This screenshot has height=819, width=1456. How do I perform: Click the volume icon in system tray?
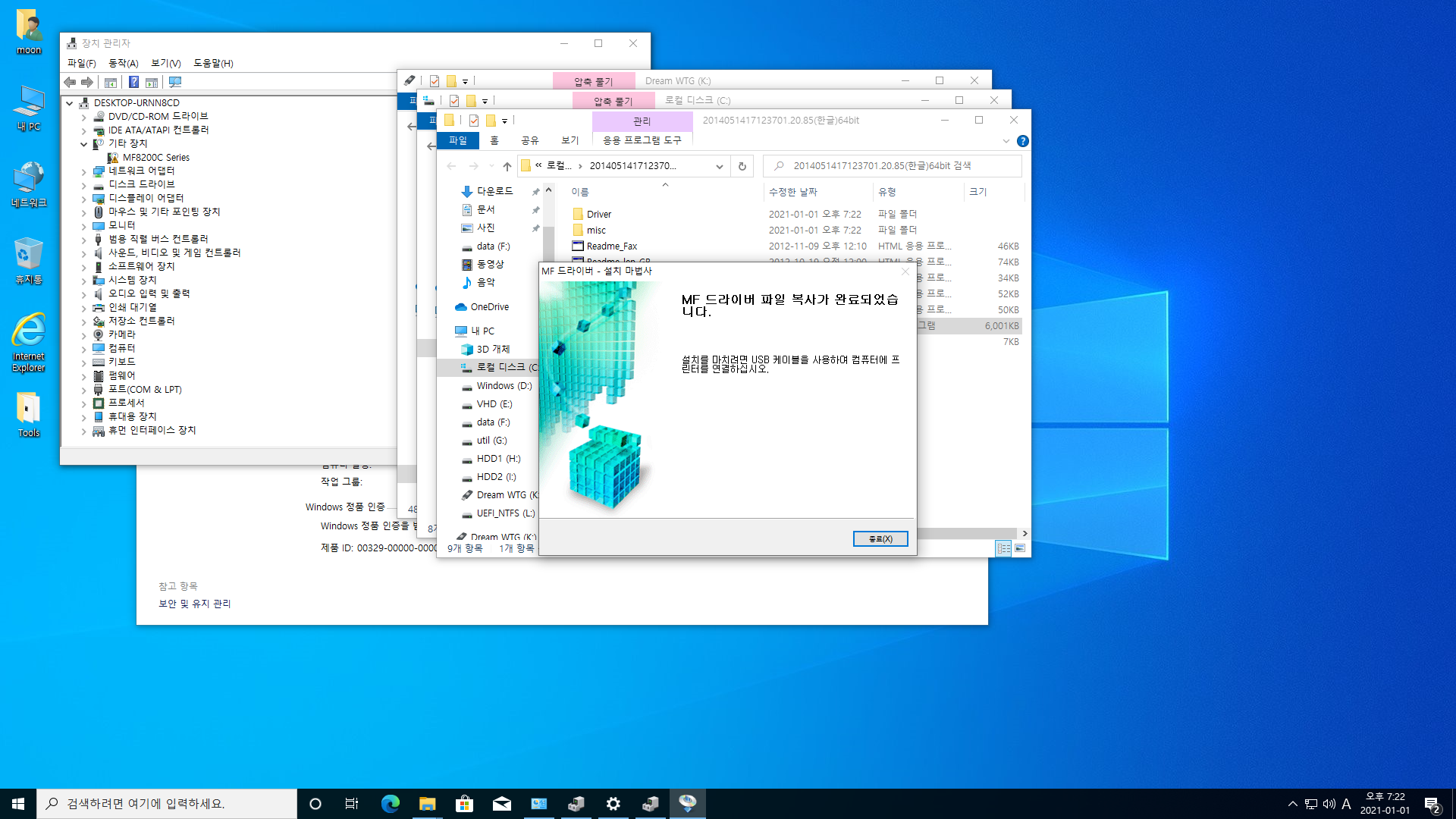[1329, 804]
